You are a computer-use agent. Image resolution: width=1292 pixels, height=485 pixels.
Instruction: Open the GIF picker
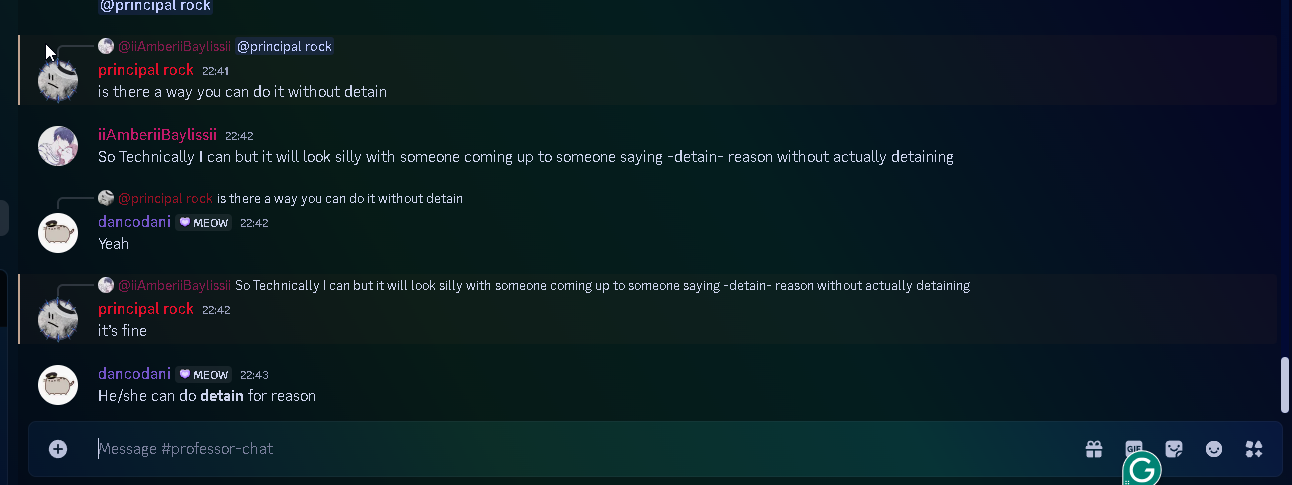1134,448
